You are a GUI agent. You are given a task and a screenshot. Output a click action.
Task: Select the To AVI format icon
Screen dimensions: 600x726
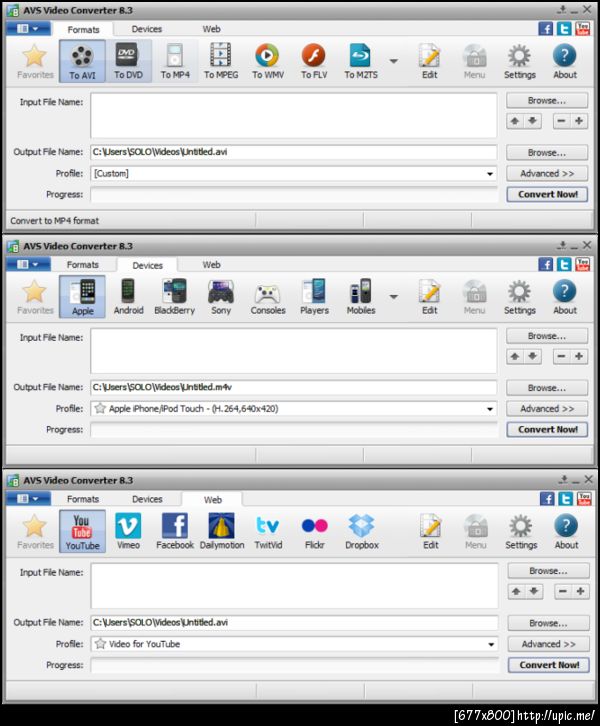pos(82,61)
